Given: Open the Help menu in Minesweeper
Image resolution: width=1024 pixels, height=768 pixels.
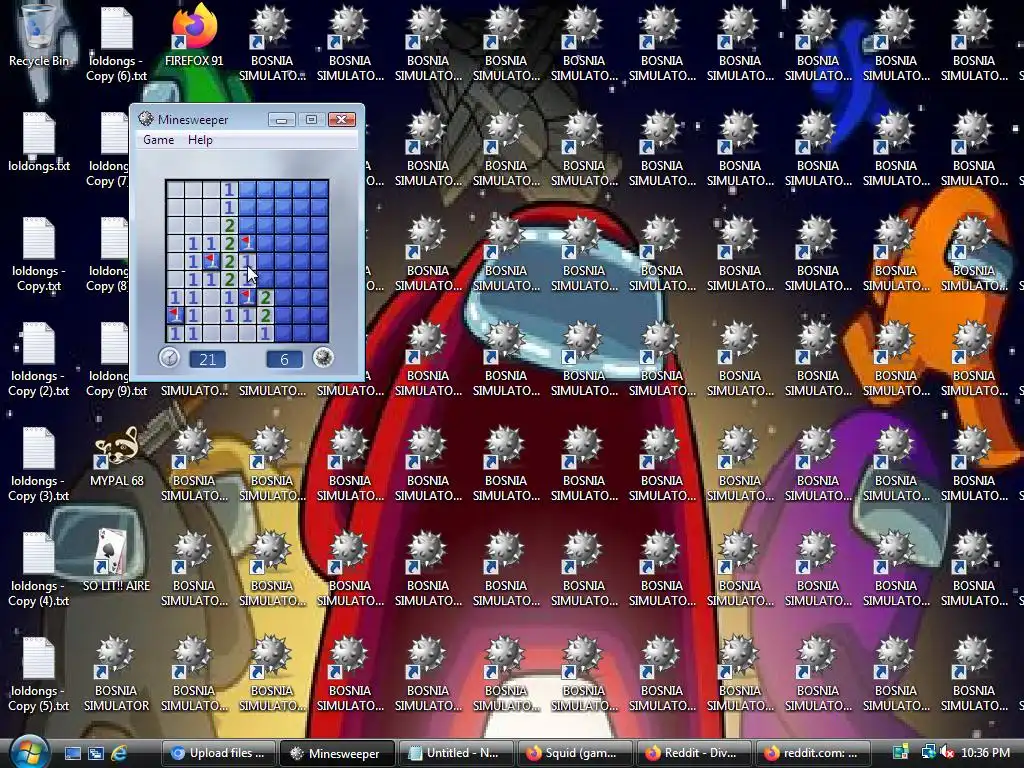Looking at the screenshot, I should tap(200, 140).
